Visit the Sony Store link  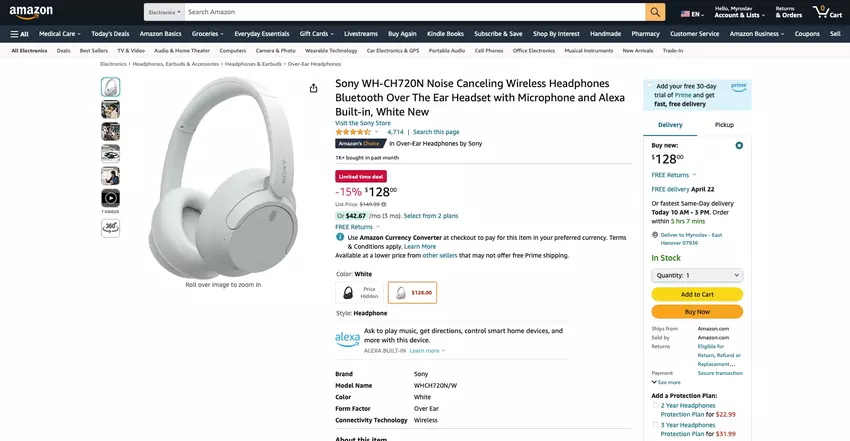363,122
